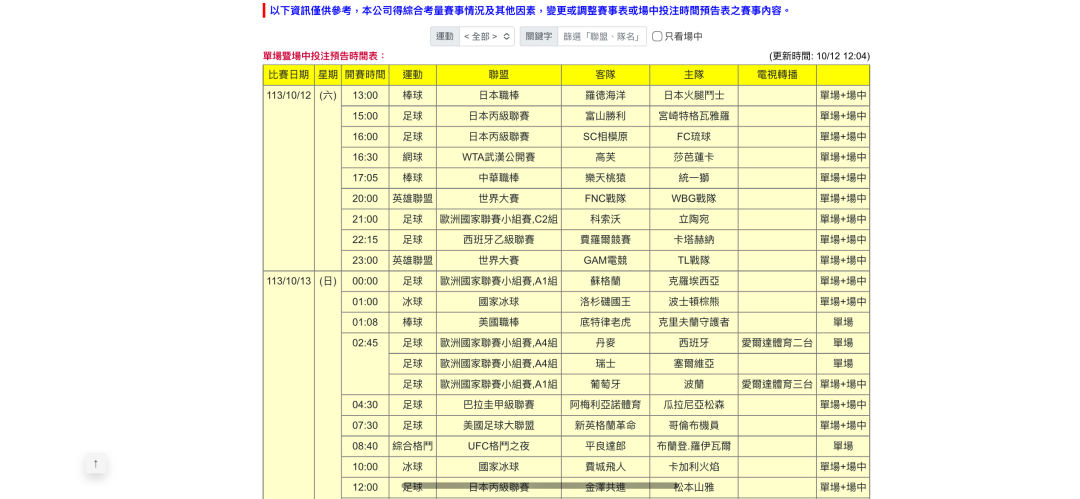The image size is (1080, 499).
Task: Click 塞爾維亞 team cell
Action: (x=694, y=364)
